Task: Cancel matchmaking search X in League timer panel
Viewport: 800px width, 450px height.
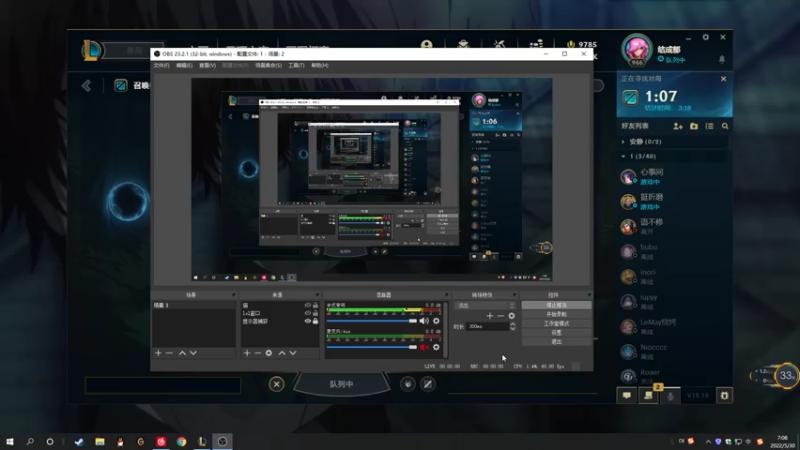Action: [723, 79]
